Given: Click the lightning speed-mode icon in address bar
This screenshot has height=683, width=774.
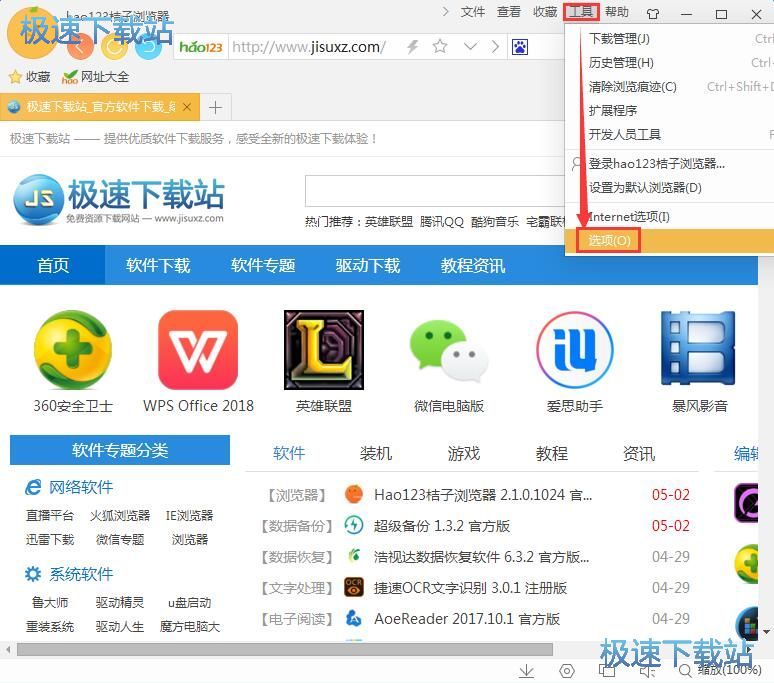Looking at the screenshot, I should point(412,47).
